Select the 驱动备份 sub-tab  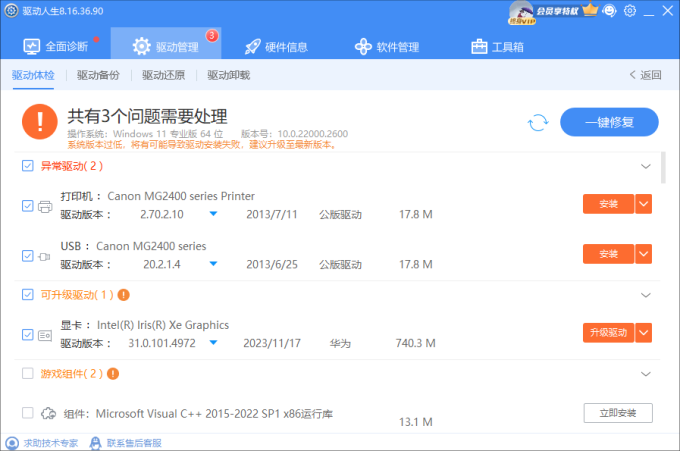pyautogui.click(x=98, y=75)
